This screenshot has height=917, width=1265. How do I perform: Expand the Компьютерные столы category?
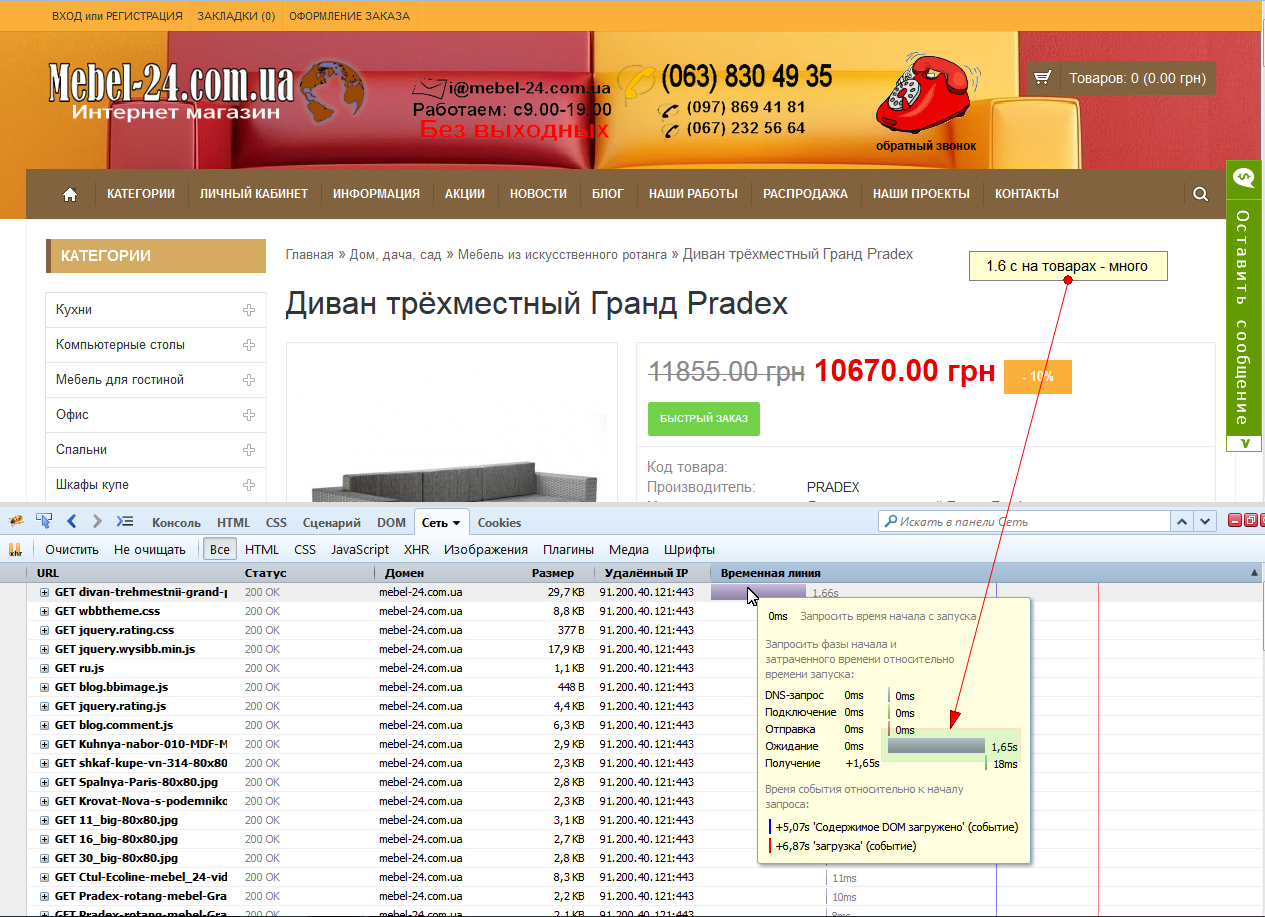coord(249,345)
